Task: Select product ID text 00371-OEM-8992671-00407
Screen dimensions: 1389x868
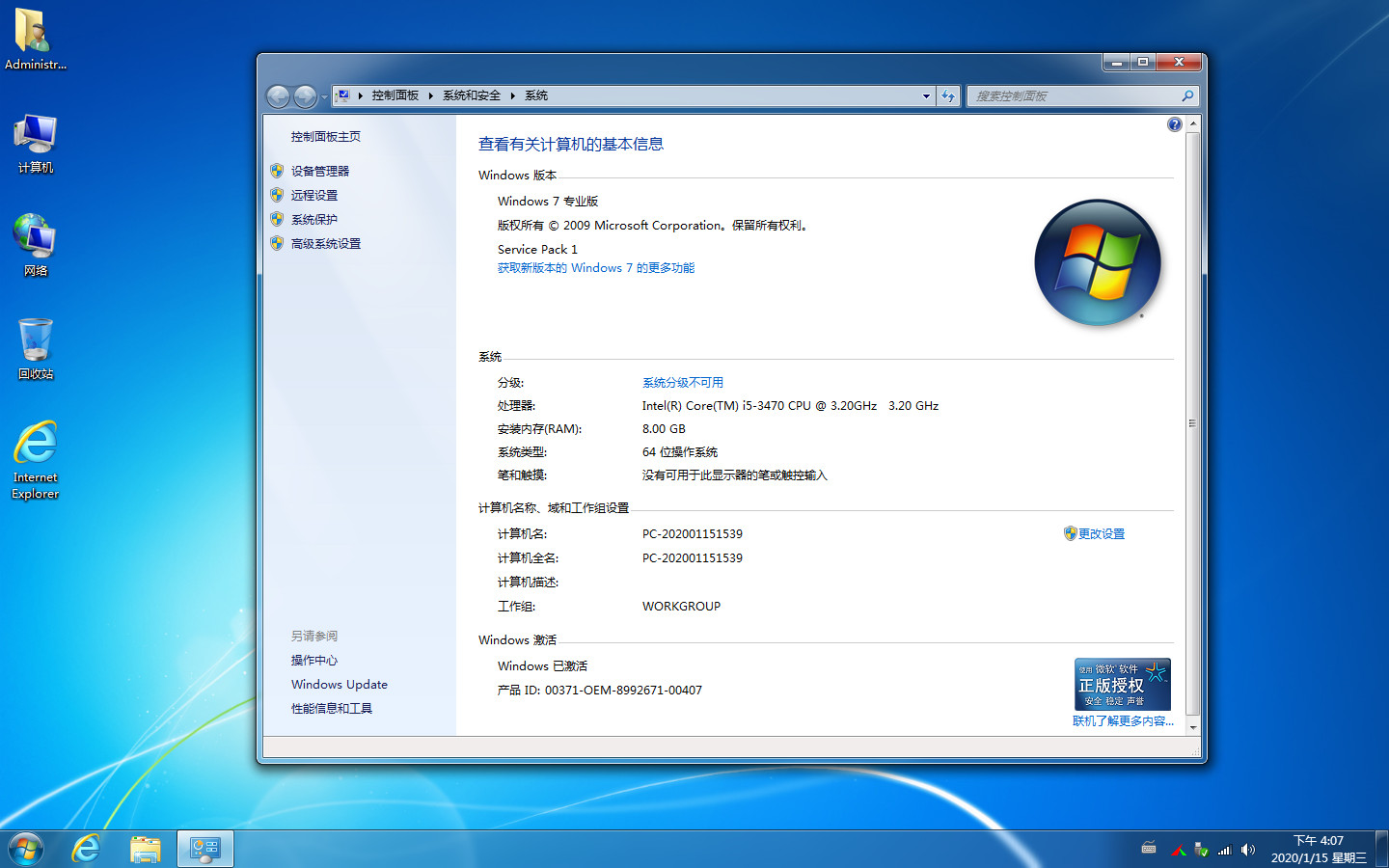Action: click(x=623, y=691)
